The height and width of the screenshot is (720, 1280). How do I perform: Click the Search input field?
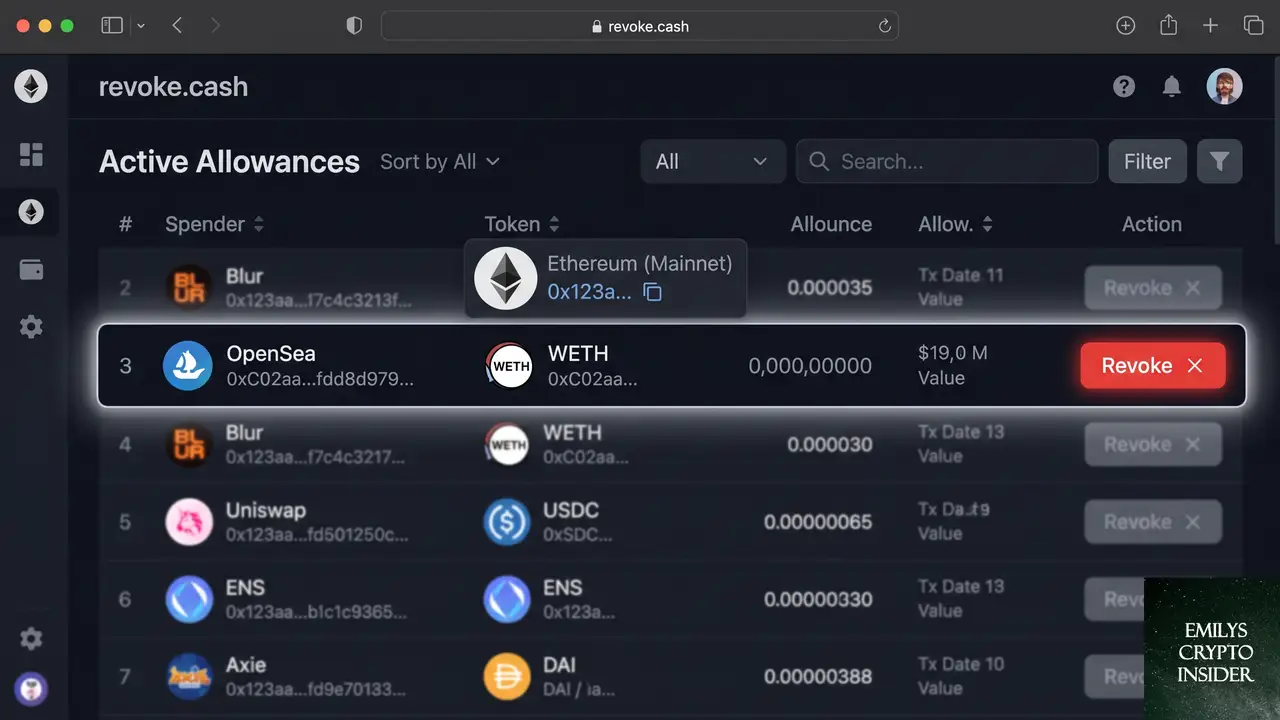click(947, 161)
